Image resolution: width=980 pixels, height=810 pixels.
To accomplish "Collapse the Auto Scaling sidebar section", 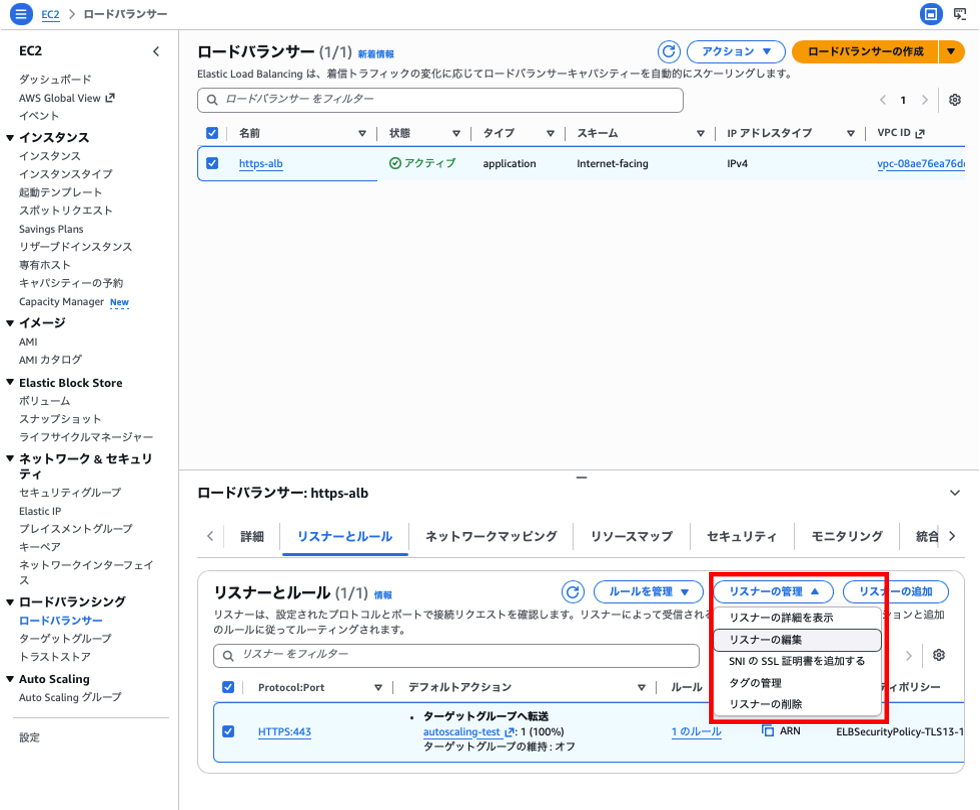I will pos(10,679).
